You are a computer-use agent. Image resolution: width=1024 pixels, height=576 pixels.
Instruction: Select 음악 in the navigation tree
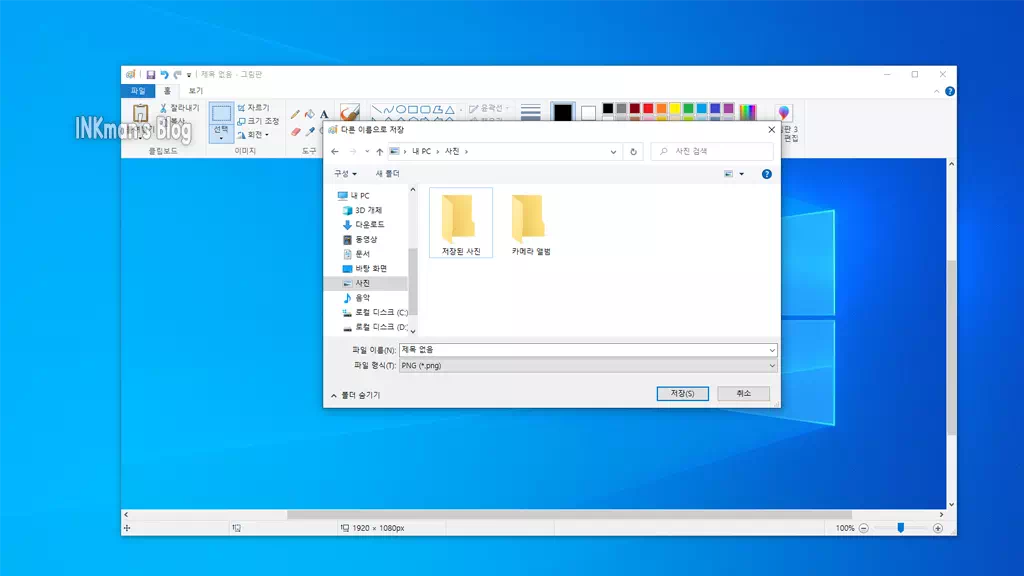[x=357, y=298]
